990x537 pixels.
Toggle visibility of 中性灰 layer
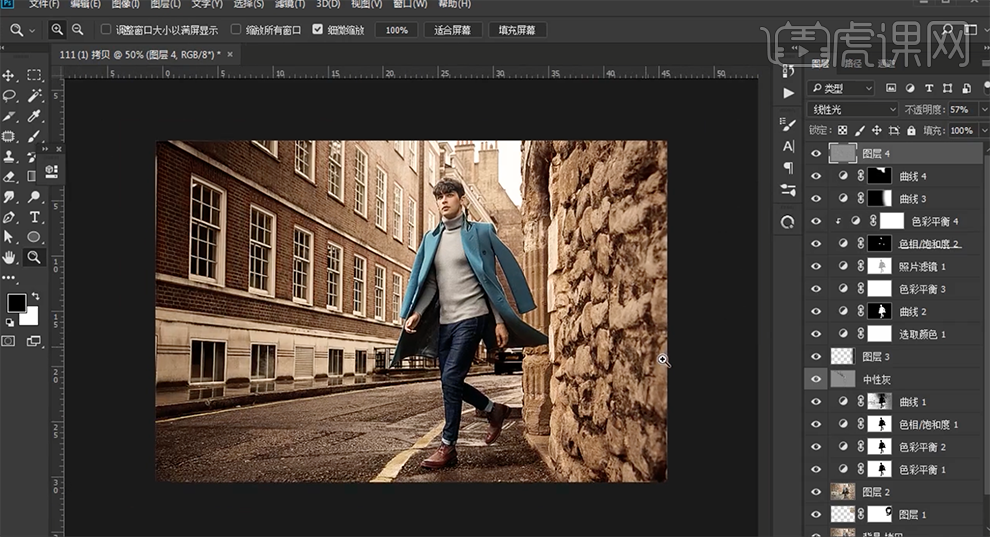point(817,379)
